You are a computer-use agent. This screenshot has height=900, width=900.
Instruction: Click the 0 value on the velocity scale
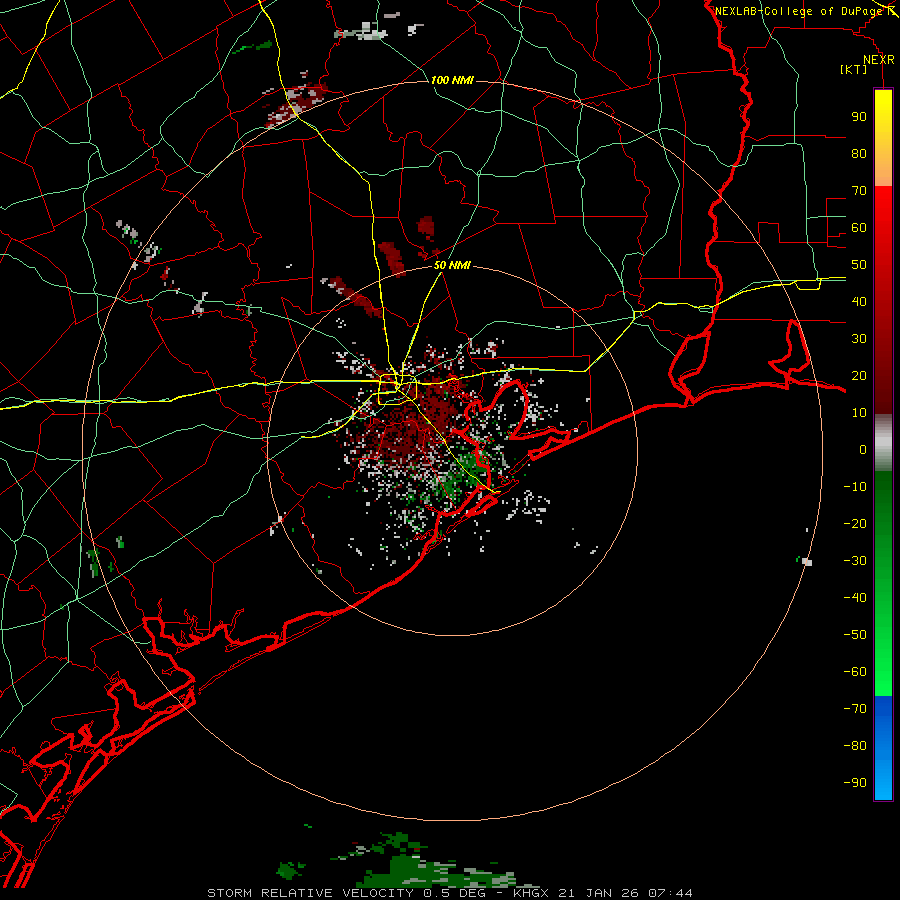863,449
